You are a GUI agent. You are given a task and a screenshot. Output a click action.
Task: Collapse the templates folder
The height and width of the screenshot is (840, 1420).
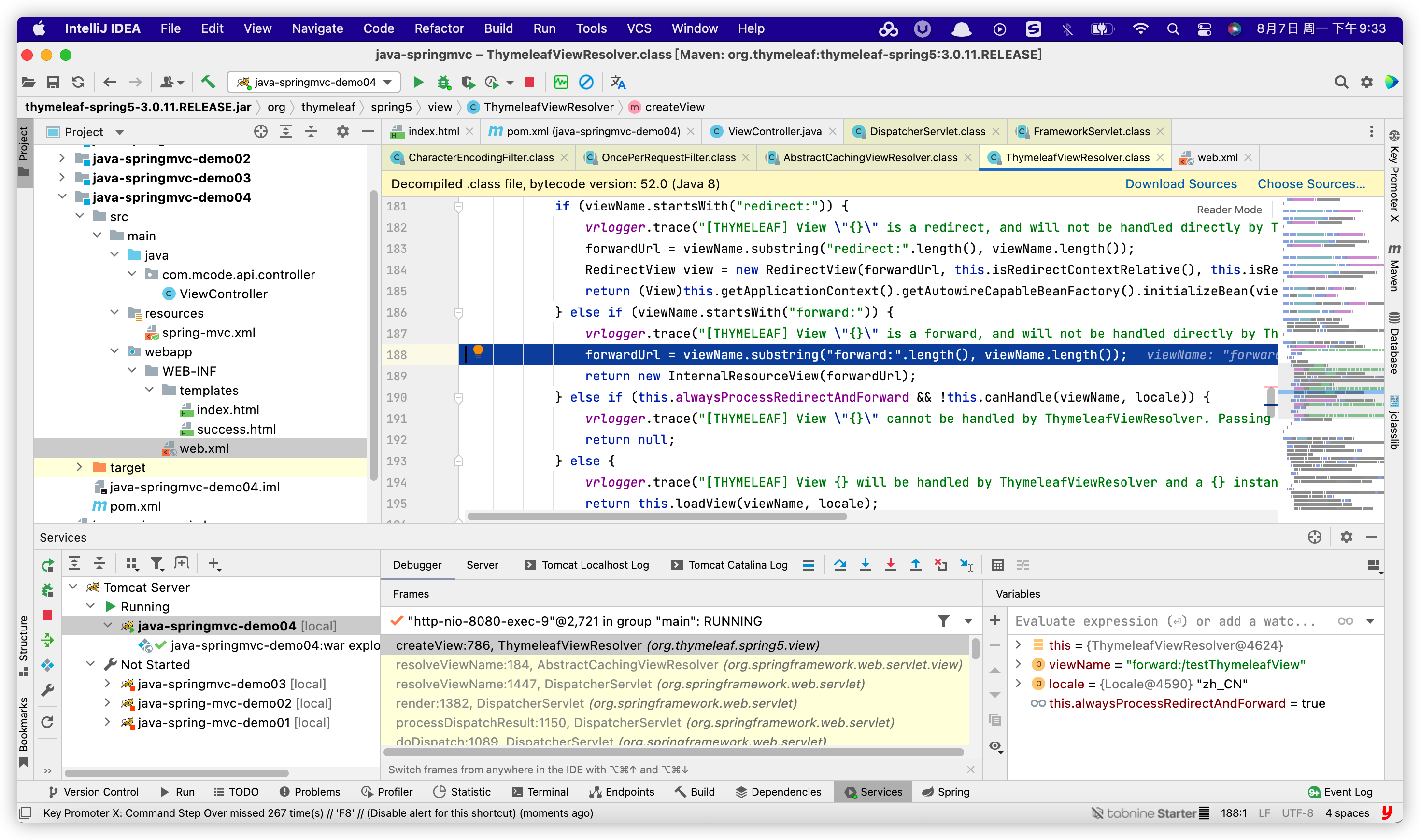[149, 390]
